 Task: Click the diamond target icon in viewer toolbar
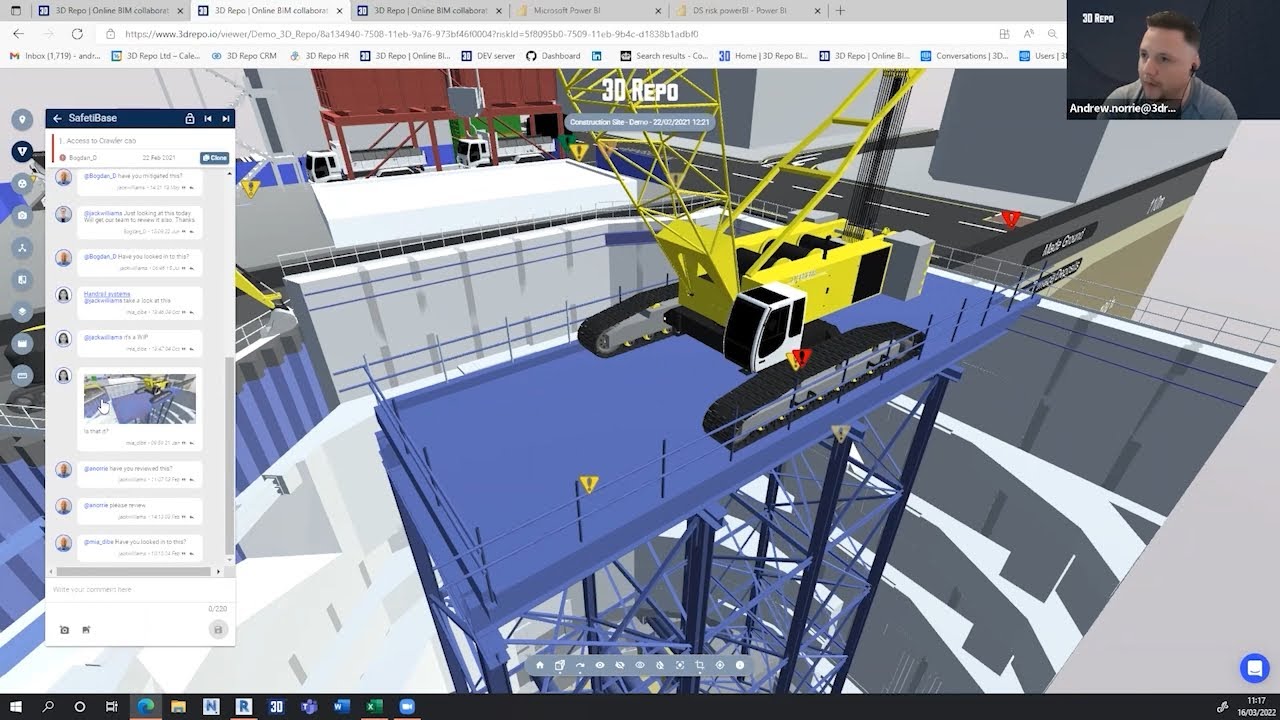[x=720, y=665]
